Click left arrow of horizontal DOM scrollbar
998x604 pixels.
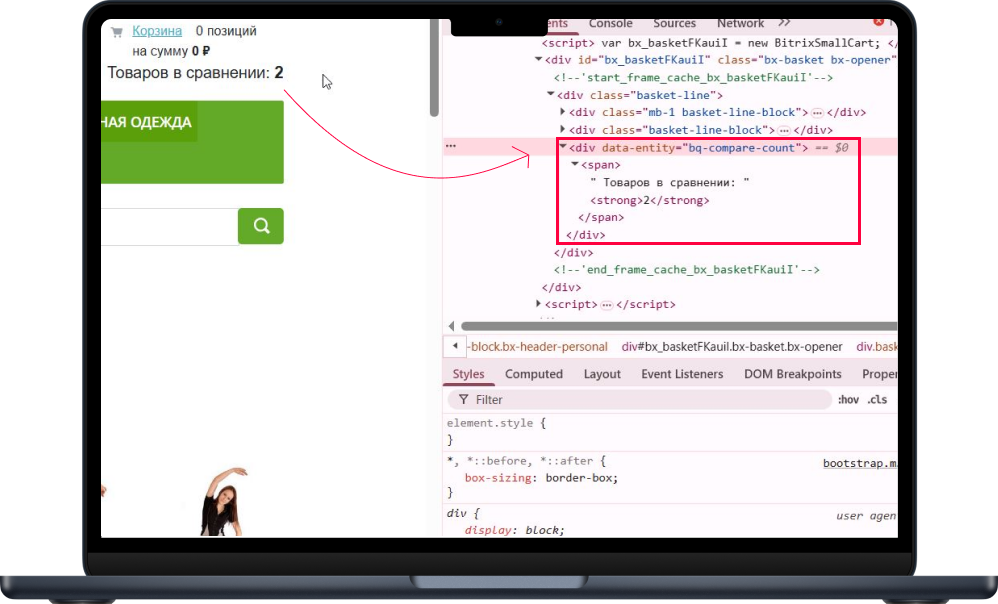coord(452,326)
